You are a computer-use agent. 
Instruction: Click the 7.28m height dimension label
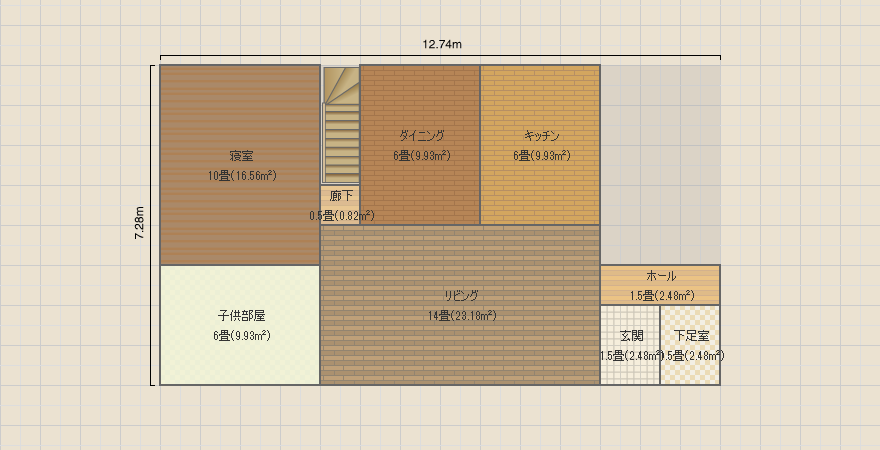point(140,223)
